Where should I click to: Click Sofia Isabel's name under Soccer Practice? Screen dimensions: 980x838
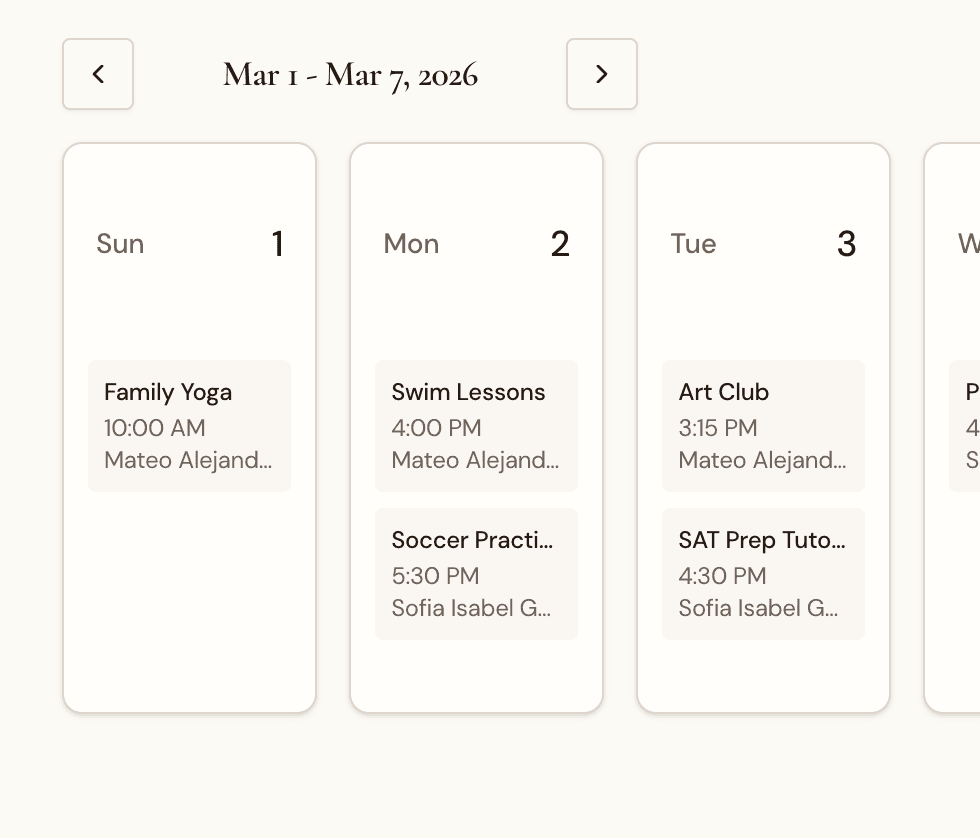click(470, 608)
